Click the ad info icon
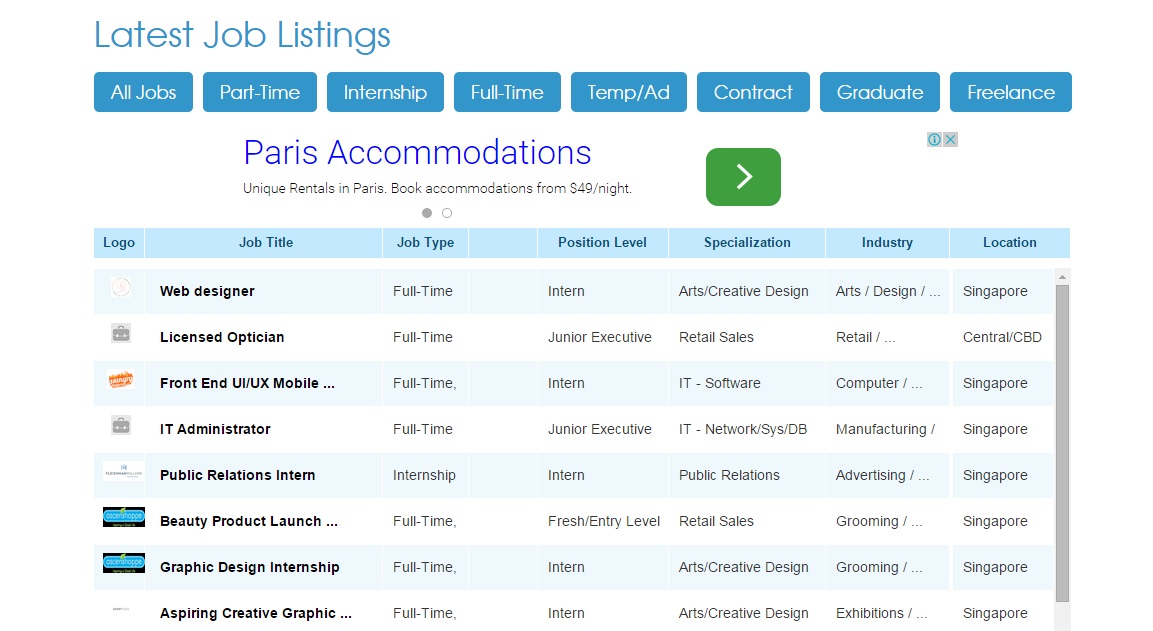1153x631 pixels. 934,140
